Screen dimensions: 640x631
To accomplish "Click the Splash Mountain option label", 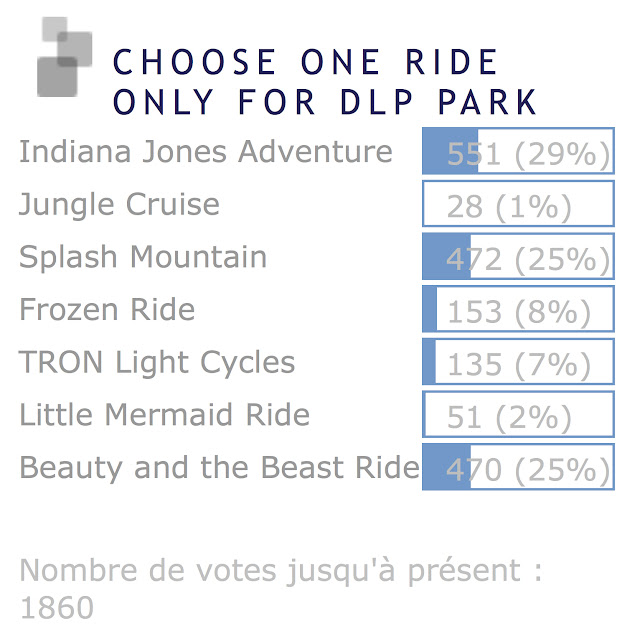I will click(143, 256).
